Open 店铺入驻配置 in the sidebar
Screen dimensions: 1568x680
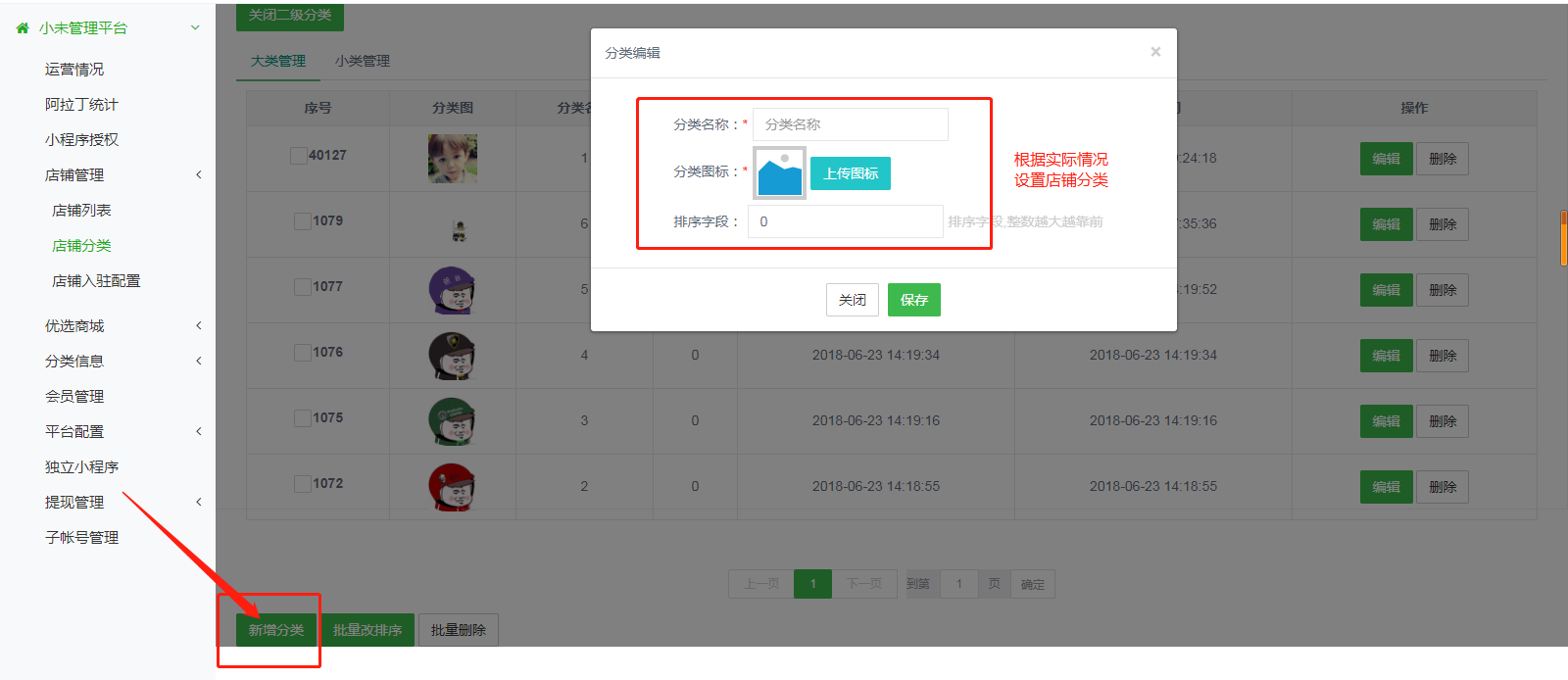(96, 281)
